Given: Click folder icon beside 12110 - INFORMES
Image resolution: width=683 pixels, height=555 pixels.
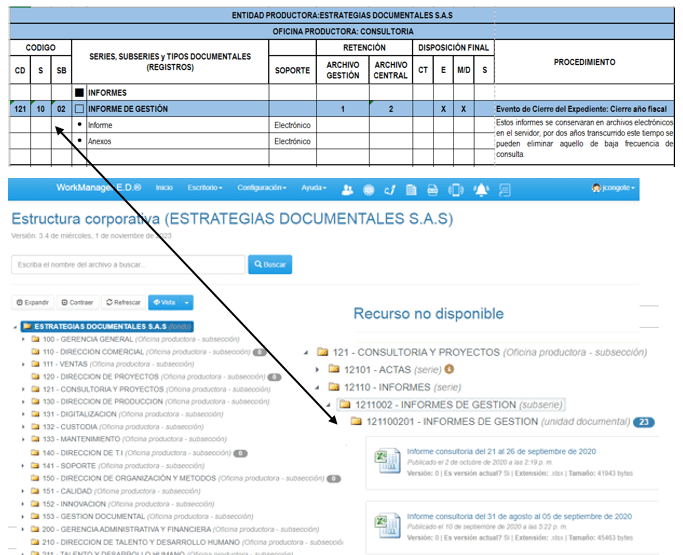Looking at the screenshot, I should pos(334,387).
